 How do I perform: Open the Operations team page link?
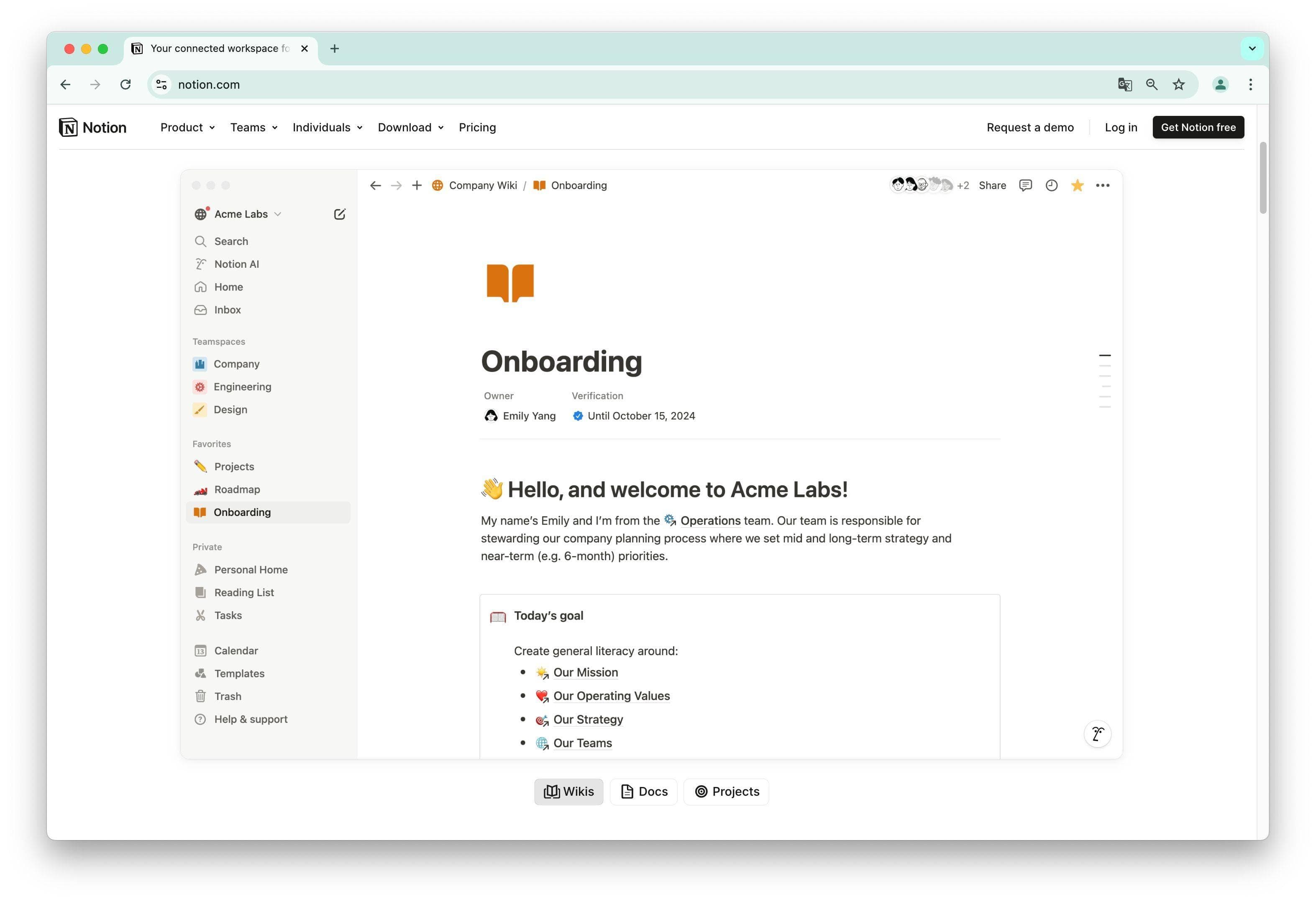tap(702, 520)
